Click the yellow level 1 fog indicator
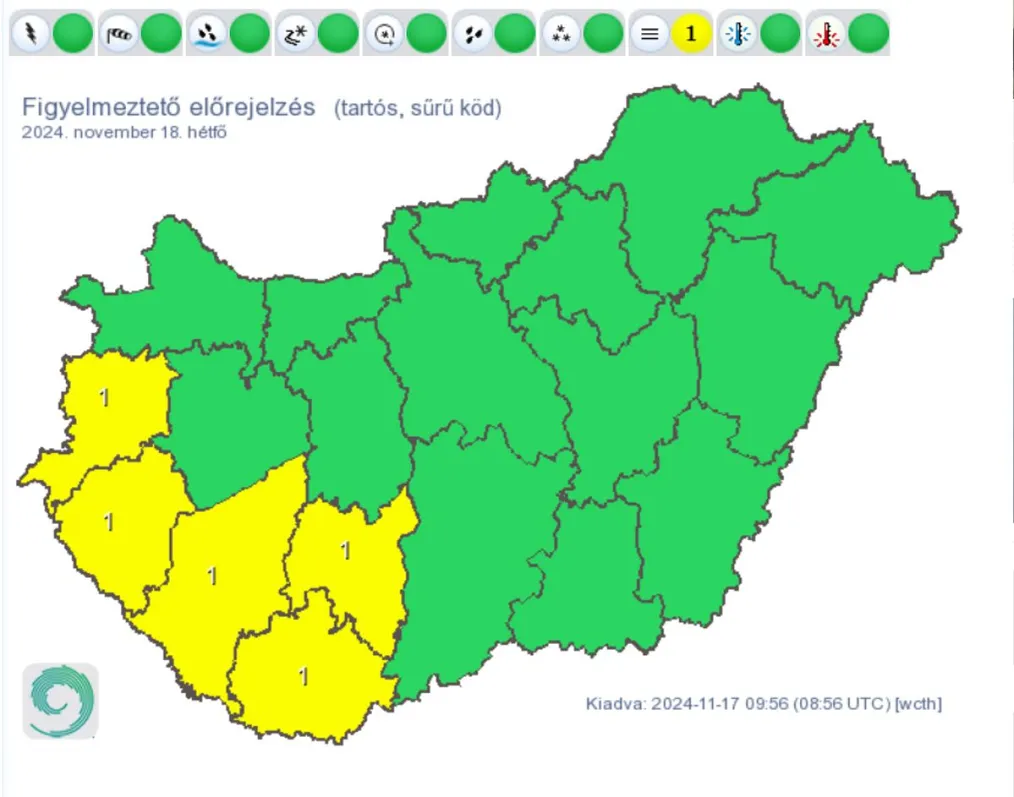This screenshot has width=1014, height=797. point(691,35)
